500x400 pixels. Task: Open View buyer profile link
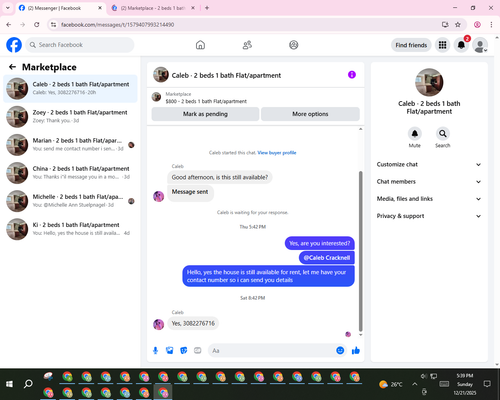click(x=277, y=153)
